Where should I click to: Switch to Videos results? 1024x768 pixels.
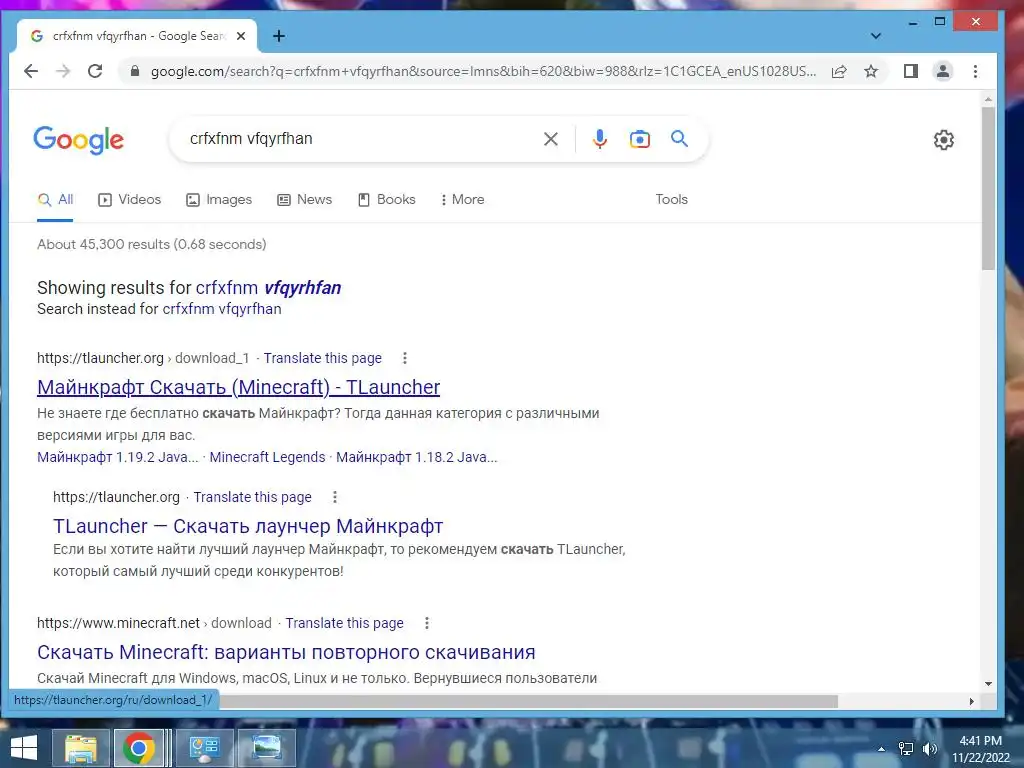129,199
